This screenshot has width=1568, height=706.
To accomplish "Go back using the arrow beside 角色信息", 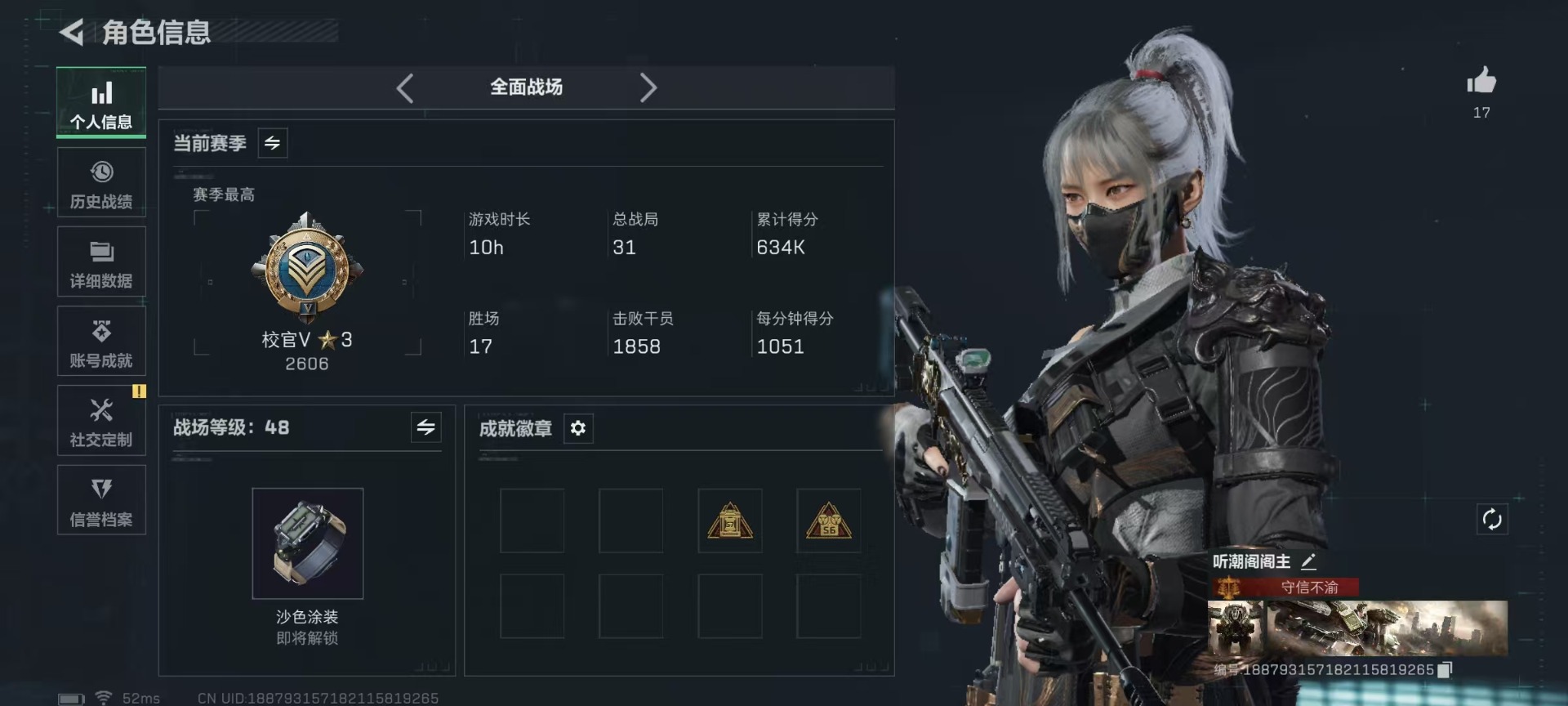I will click(72, 33).
